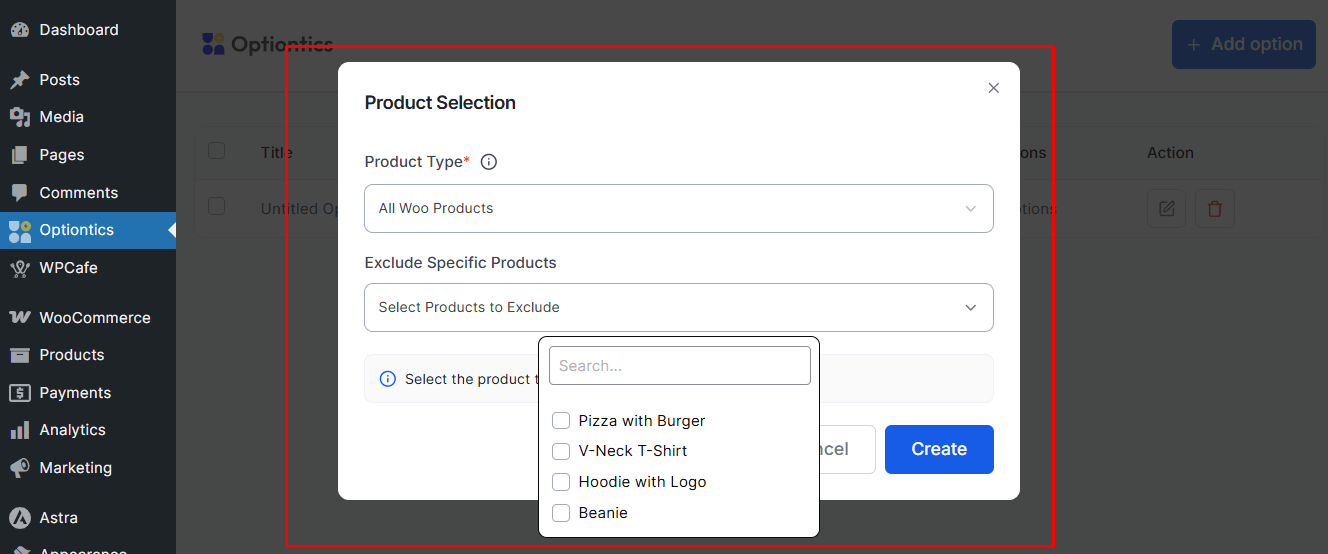Click the Marketing megaphone icon
1328x554 pixels.
(20, 468)
